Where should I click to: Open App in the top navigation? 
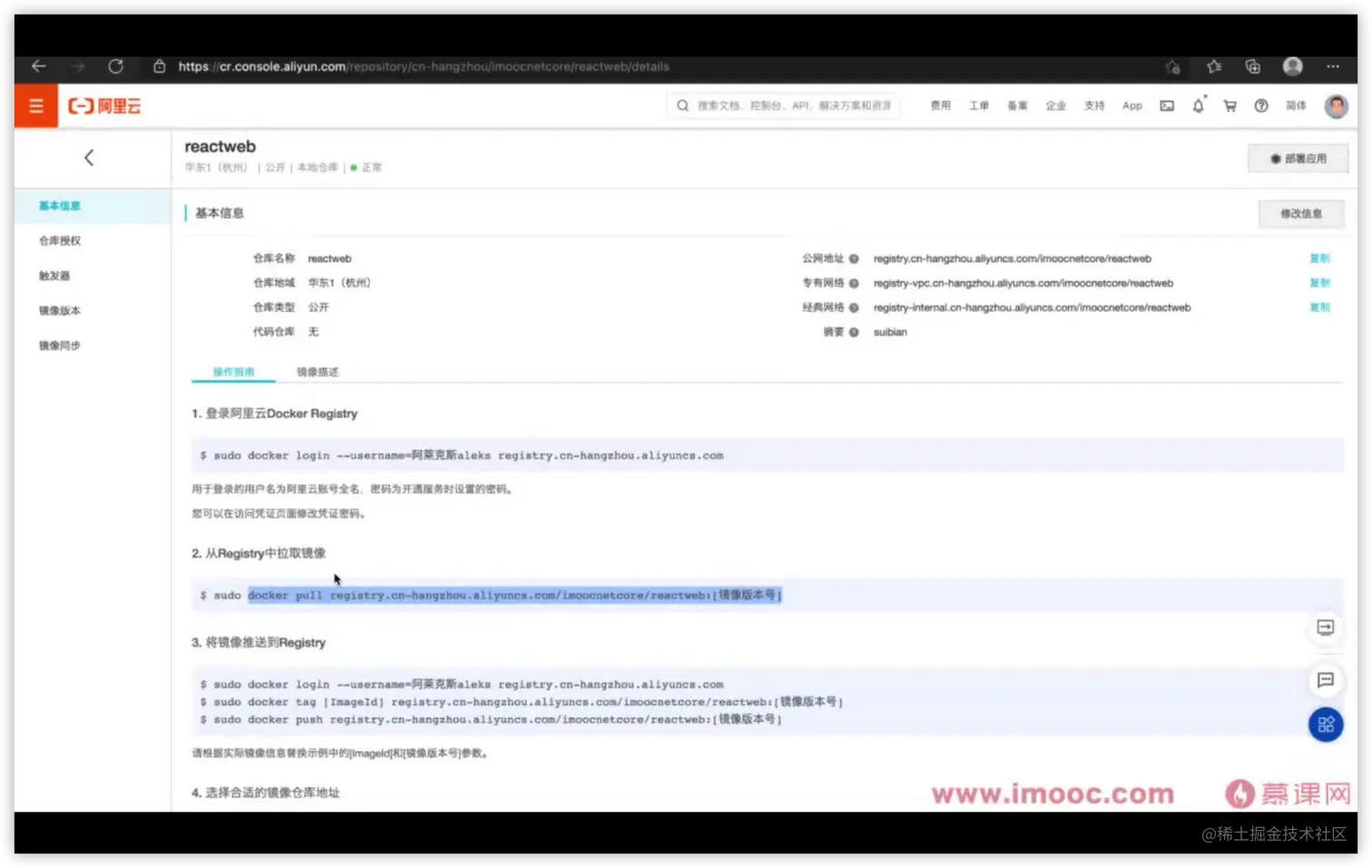pyautogui.click(x=1132, y=106)
